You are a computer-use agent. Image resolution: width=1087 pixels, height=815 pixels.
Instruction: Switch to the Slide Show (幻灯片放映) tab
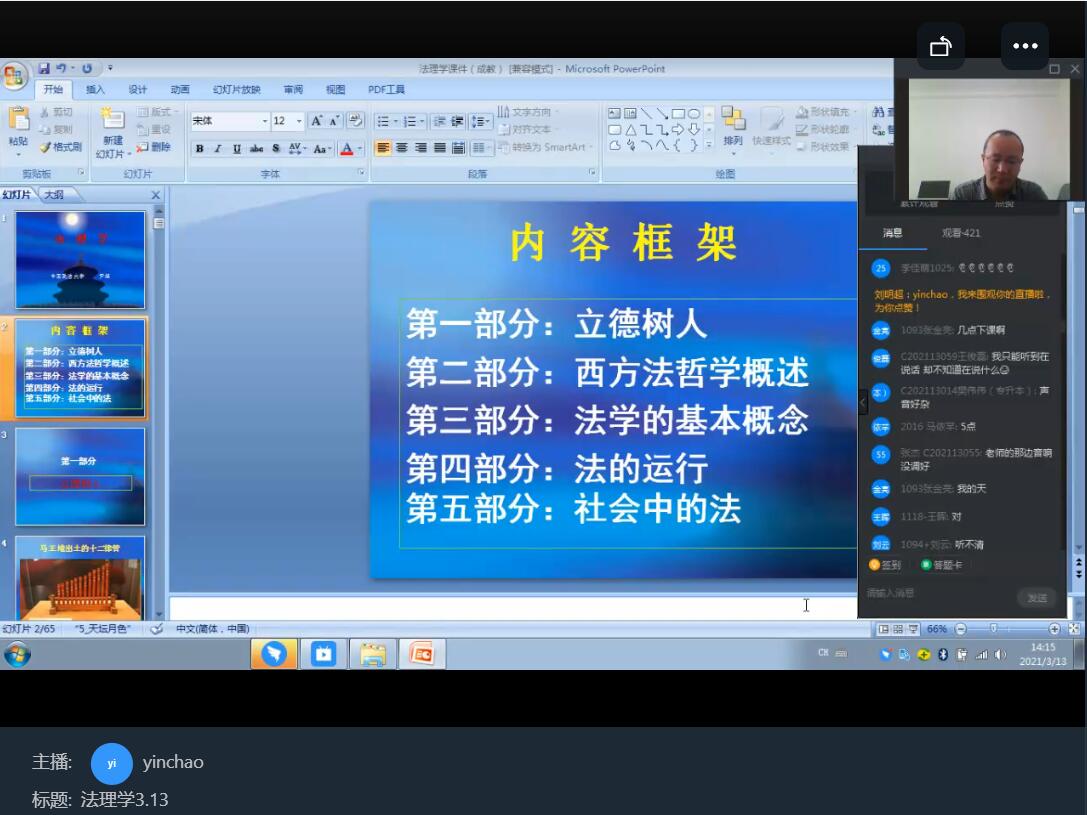(236, 90)
